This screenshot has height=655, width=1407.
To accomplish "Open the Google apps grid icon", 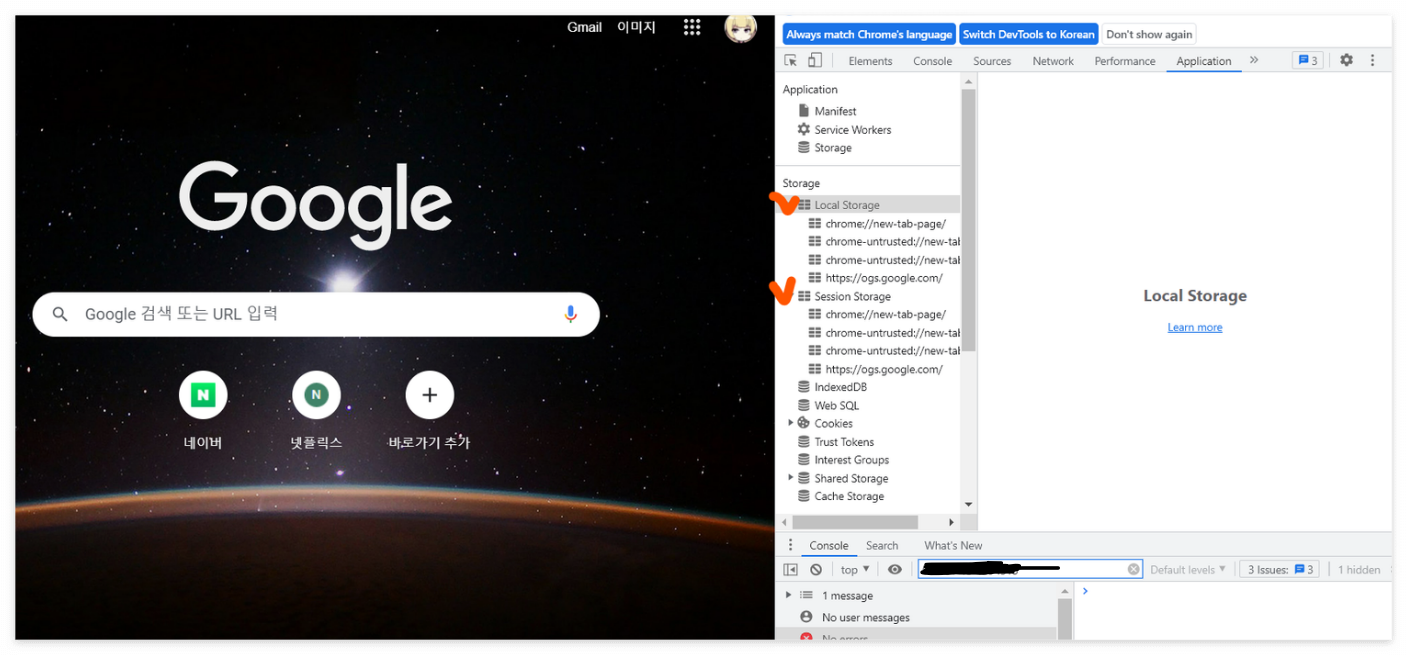I will [x=692, y=27].
